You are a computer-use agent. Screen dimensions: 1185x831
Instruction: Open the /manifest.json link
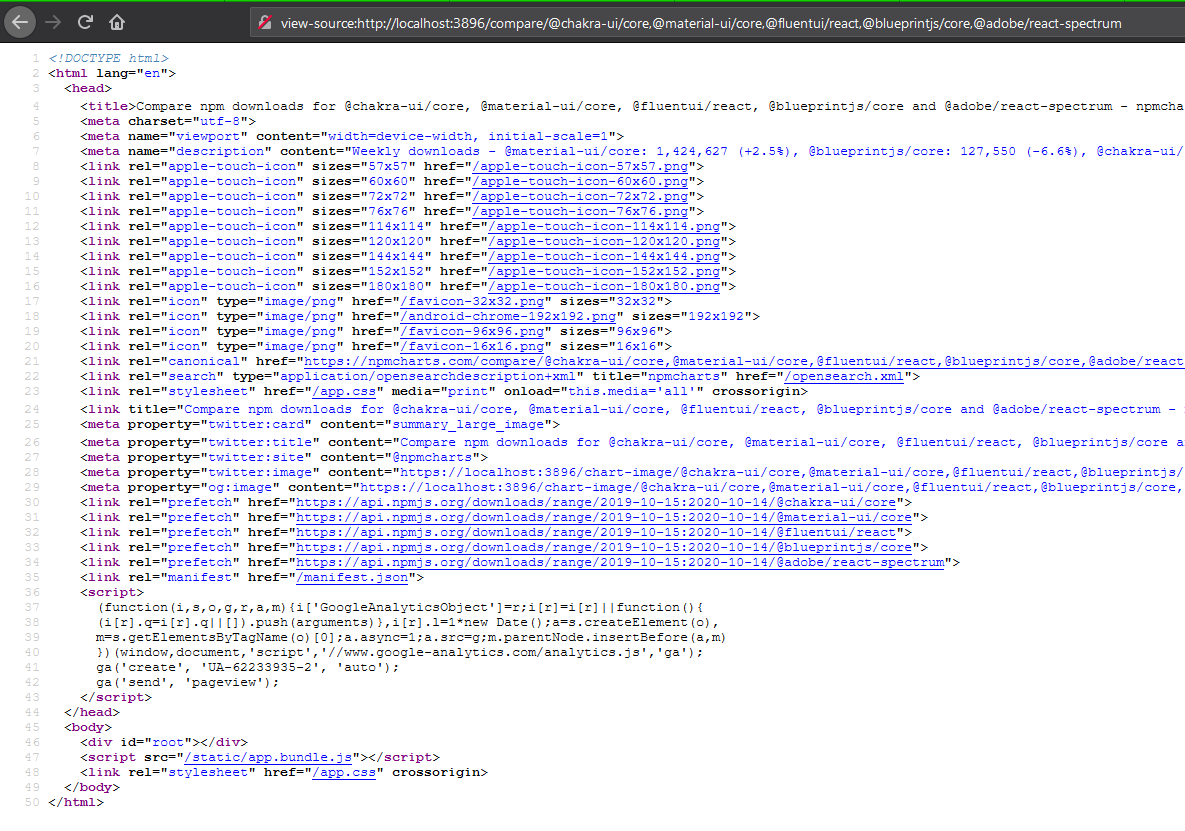pyautogui.click(x=352, y=578)
